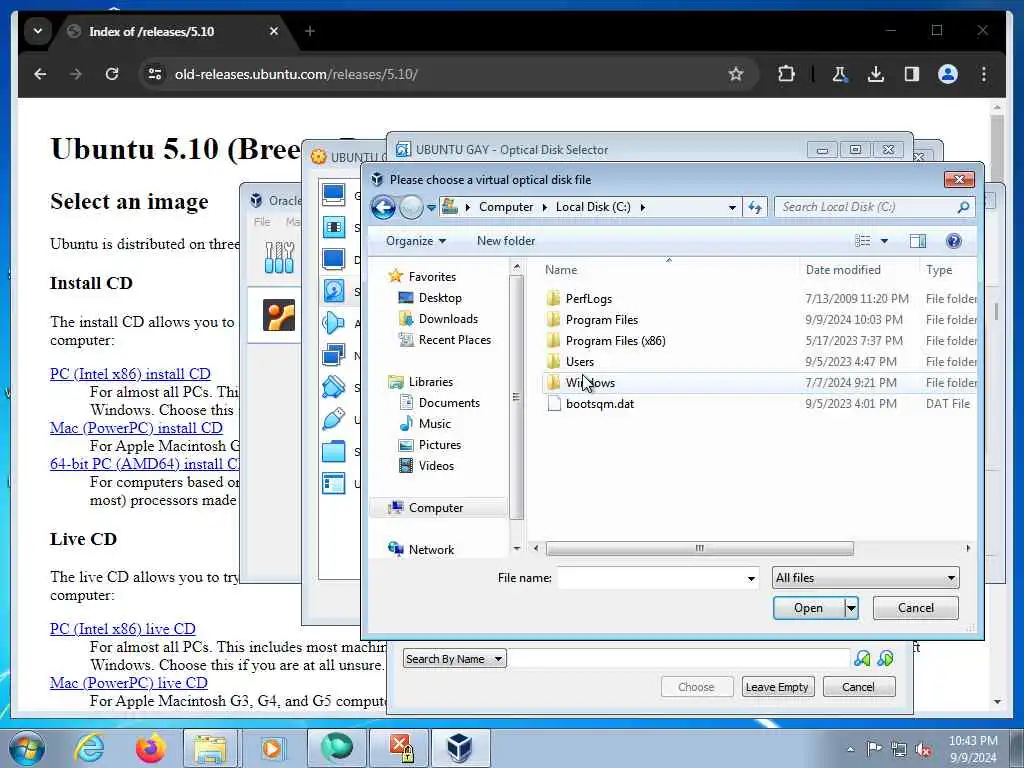1024x768 pixels.
Task: Go back in the file dialog
Action: click(383, 208)
